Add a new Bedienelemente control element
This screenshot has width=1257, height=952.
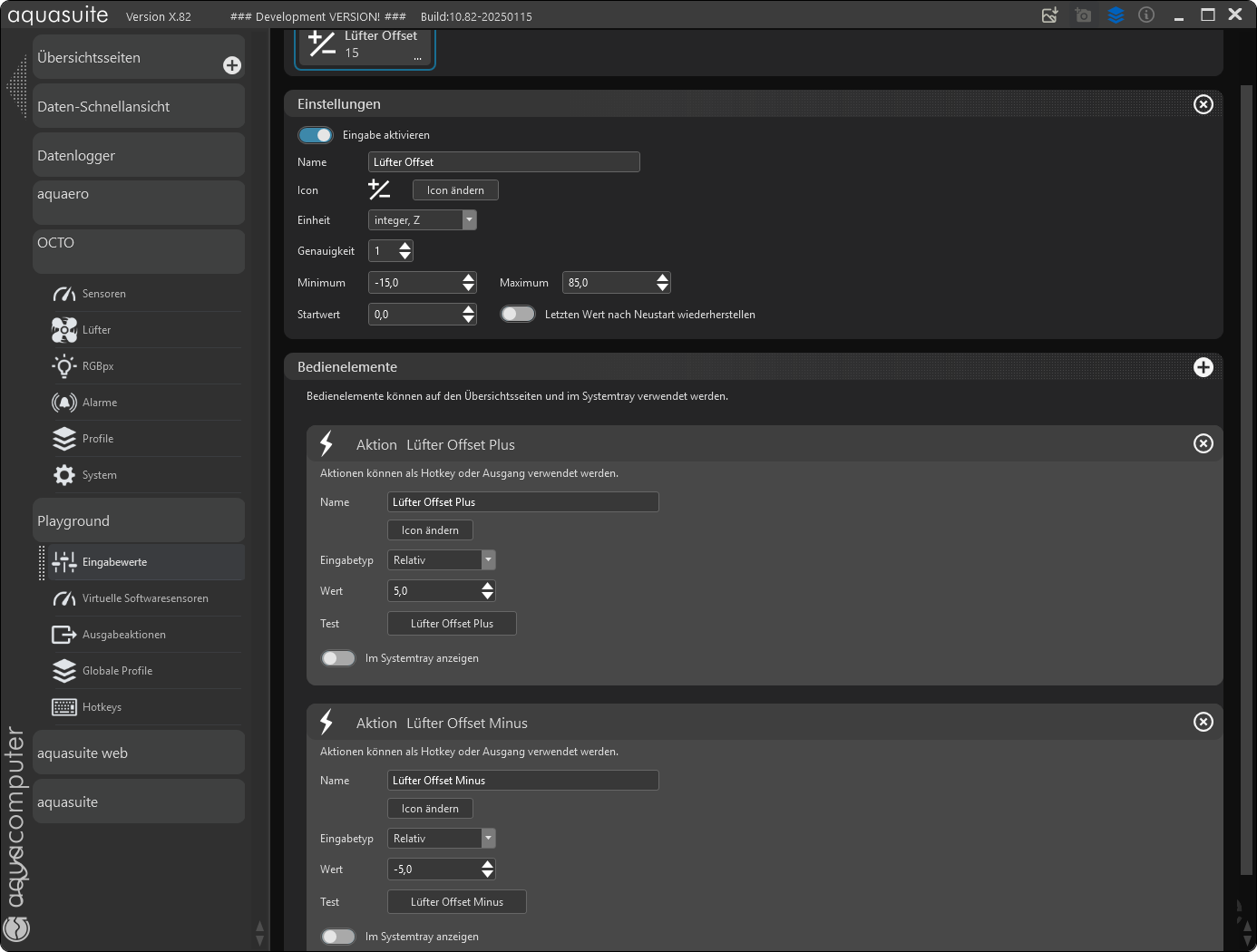(x=1203, y=367)
